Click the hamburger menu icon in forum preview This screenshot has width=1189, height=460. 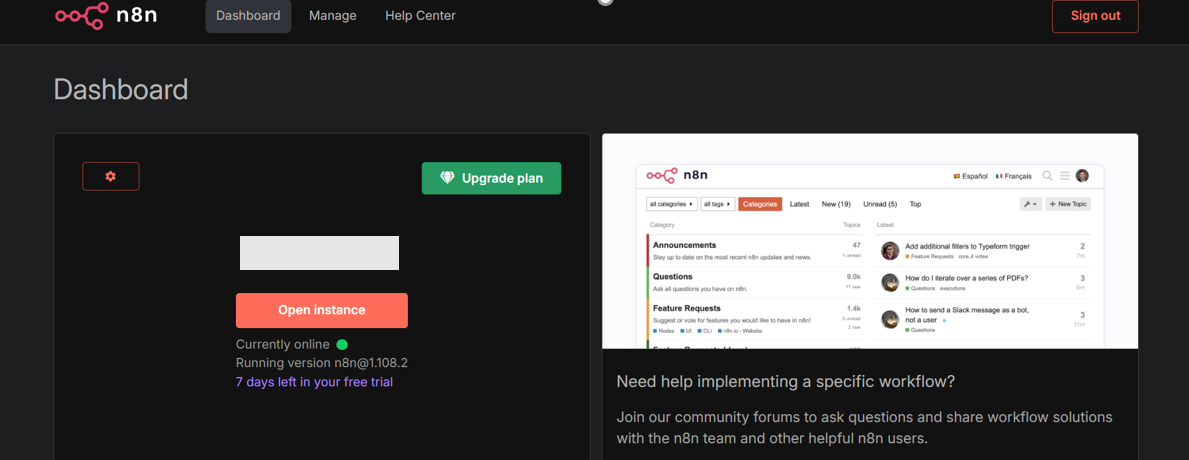point(1065,176)
